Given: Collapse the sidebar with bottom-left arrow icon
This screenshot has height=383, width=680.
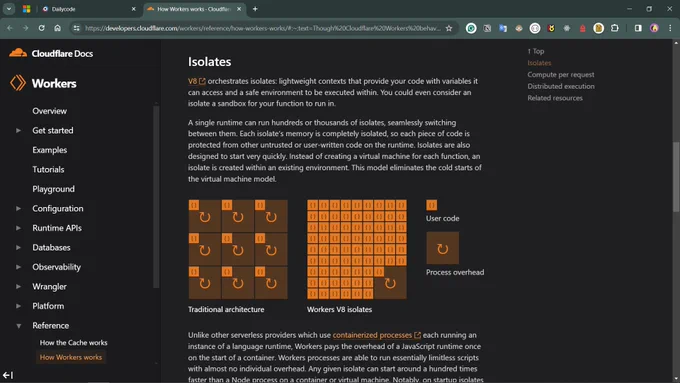Looking at the screenshot, I should 8,375.
